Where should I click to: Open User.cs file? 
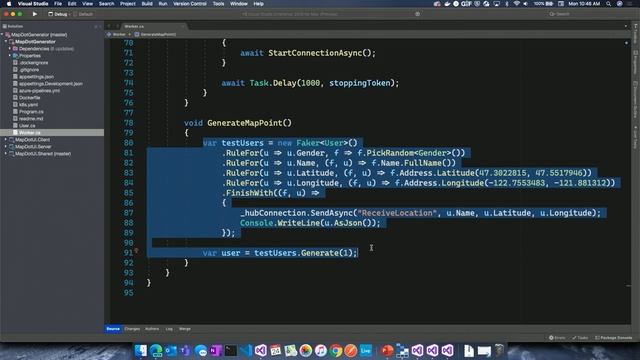point(27,125)
